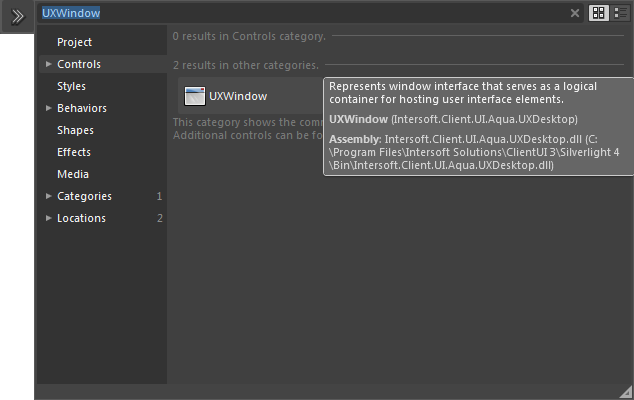Expand the Controls category arrow
This screenshot has height=400, width=634.
tap(49, 64)
